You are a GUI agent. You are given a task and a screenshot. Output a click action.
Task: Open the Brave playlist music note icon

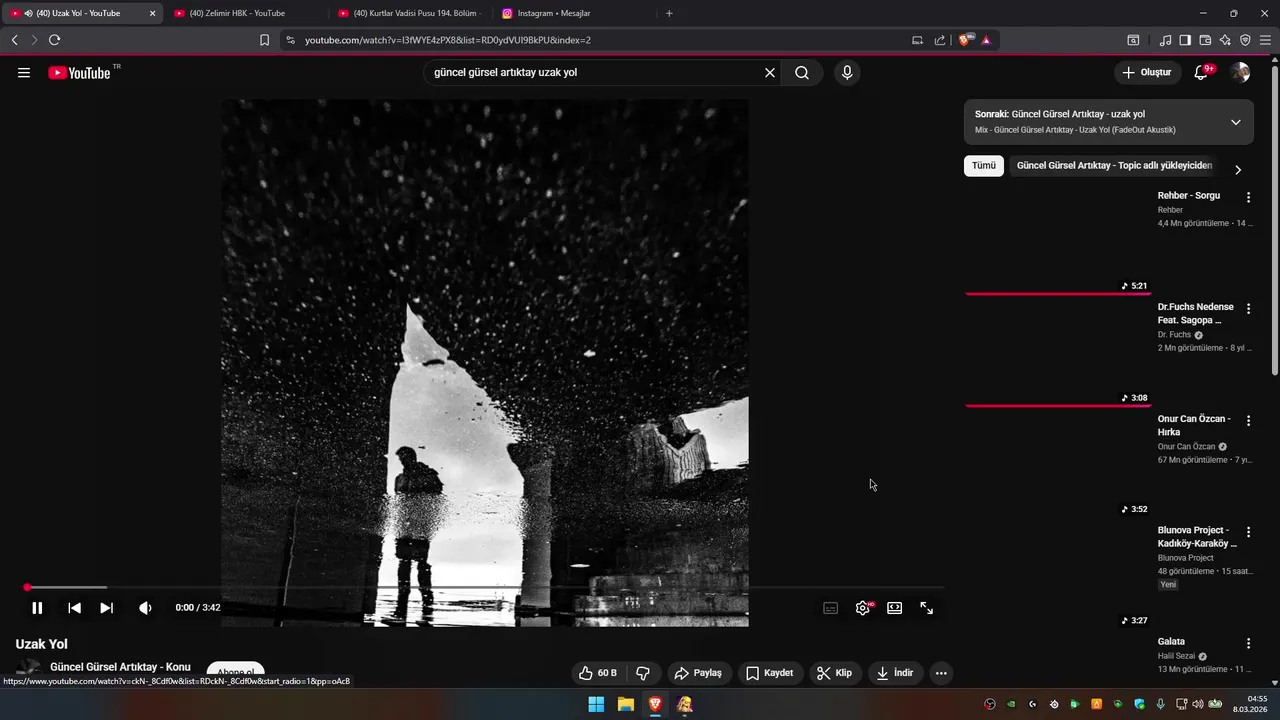coord(1165,40)
